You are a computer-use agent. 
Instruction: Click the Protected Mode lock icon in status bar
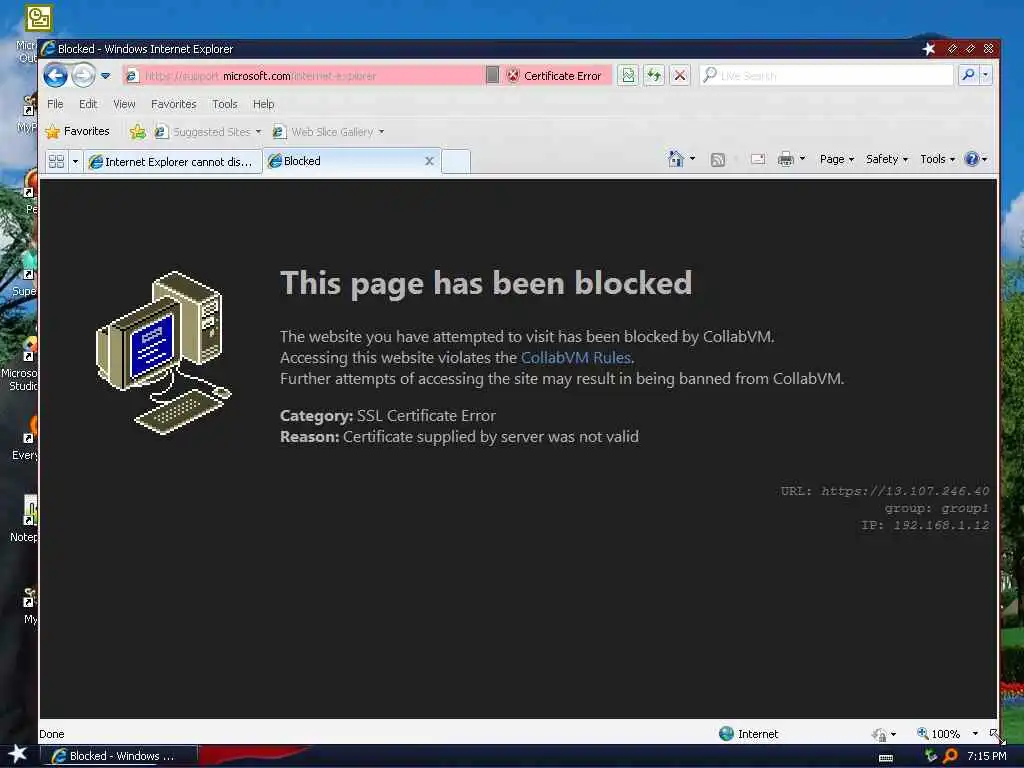pos(879,734)
